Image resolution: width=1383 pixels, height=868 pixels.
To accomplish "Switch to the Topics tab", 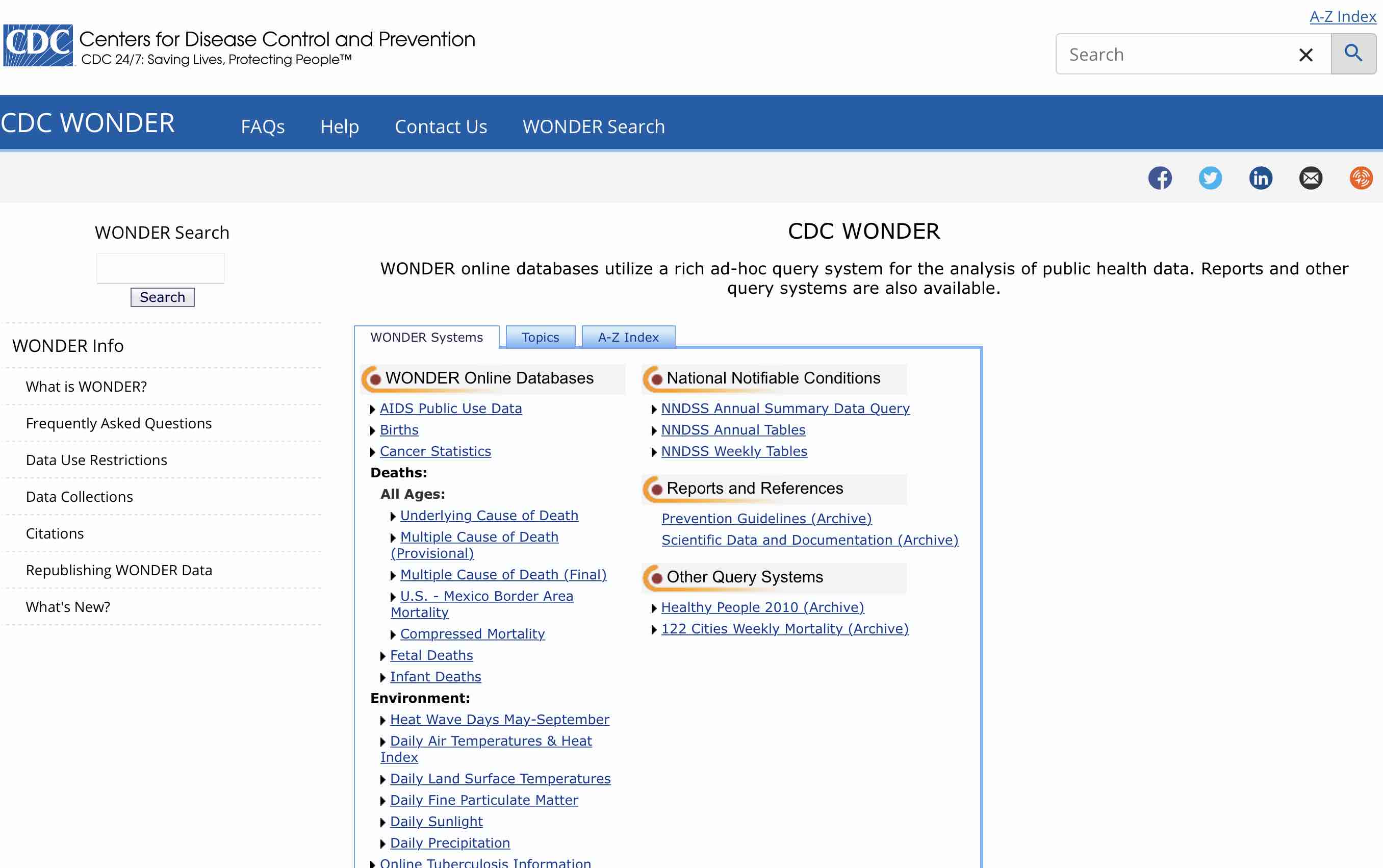I will pos(540,337).
